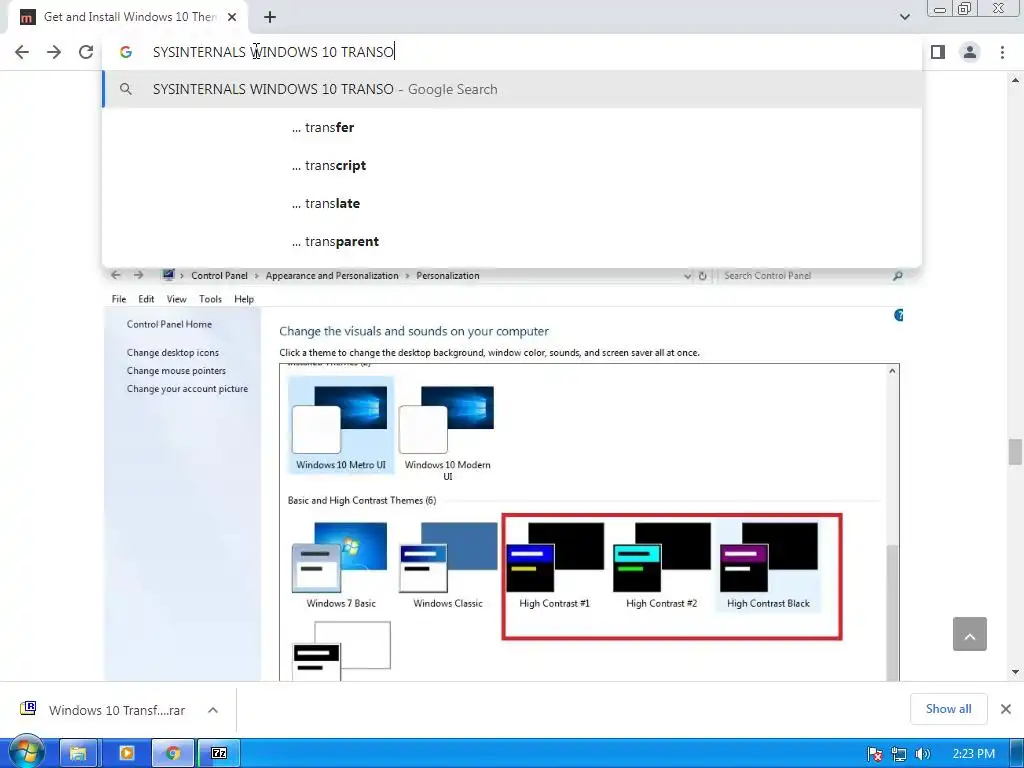Image resolution: width=1024 pixels, height=768 pixels.
Task: Click the page scrollbar thumb
Action: click(1014, 452)
